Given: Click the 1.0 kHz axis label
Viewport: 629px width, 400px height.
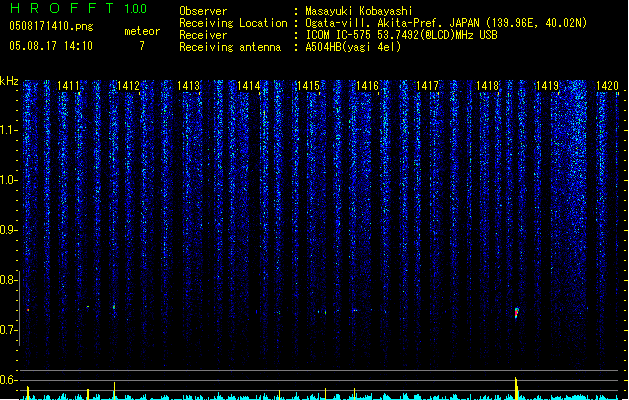Looking at the screenshot, I should click(x=9, y=180).
